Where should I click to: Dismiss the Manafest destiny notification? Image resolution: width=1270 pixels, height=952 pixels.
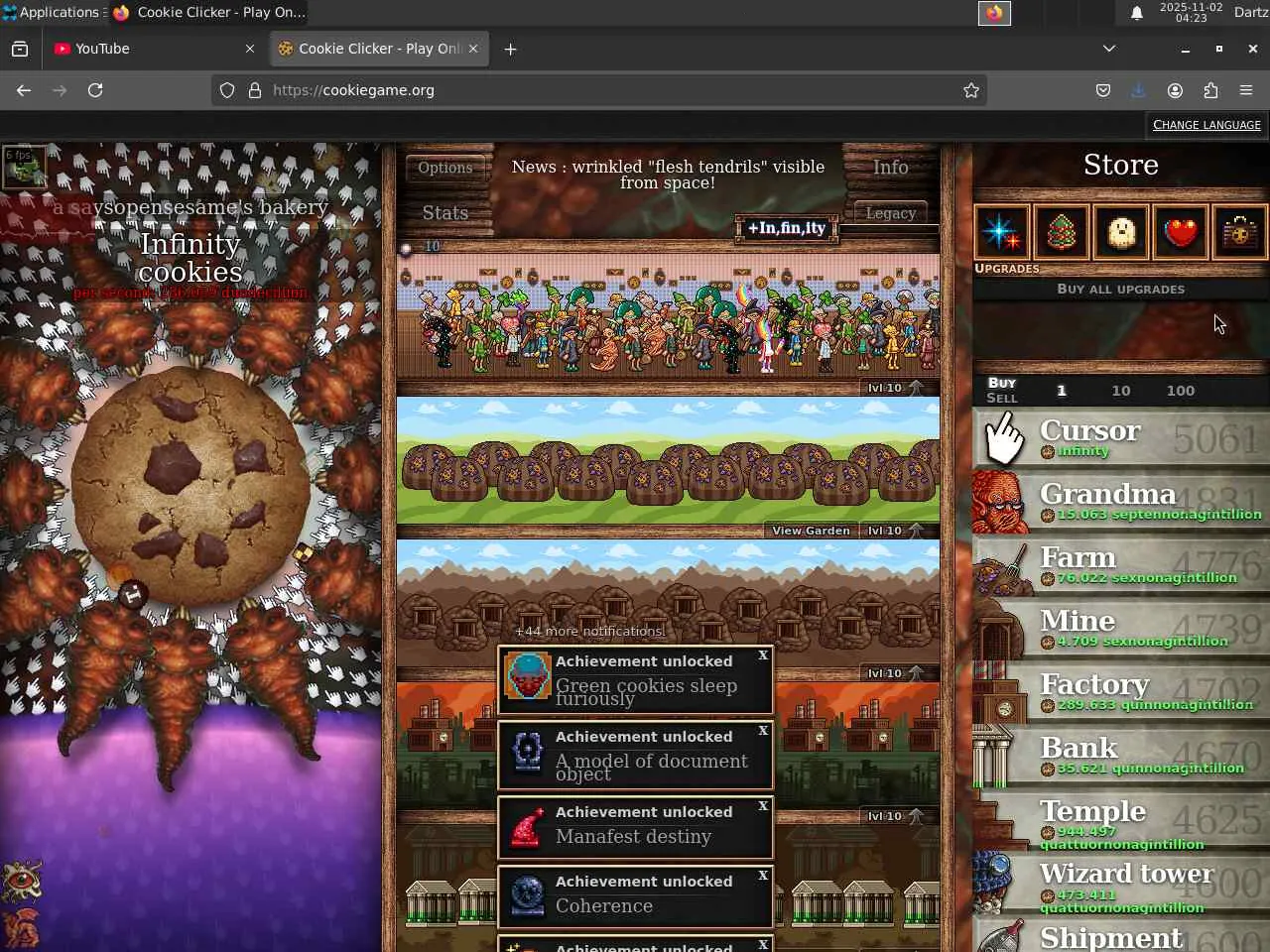763,806
